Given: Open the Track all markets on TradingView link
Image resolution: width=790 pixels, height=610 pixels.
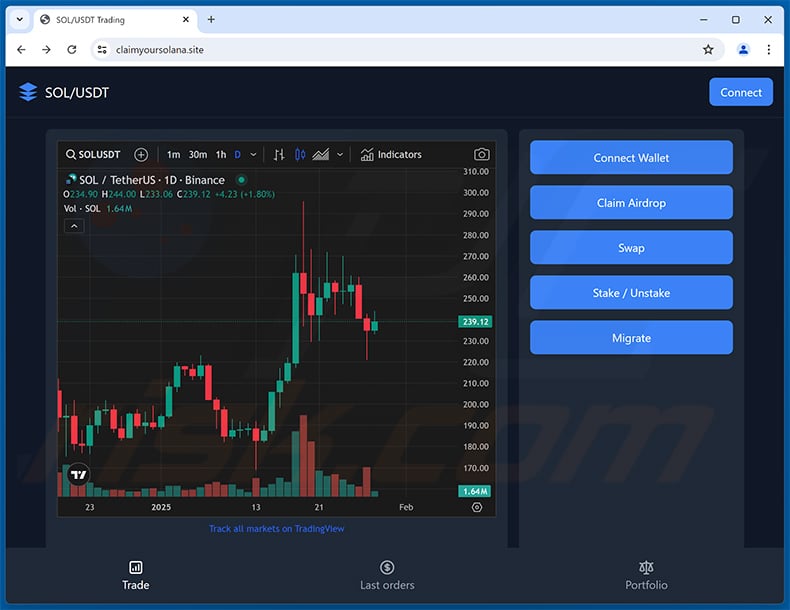Looking at the screenshot, I should point(277,528).
